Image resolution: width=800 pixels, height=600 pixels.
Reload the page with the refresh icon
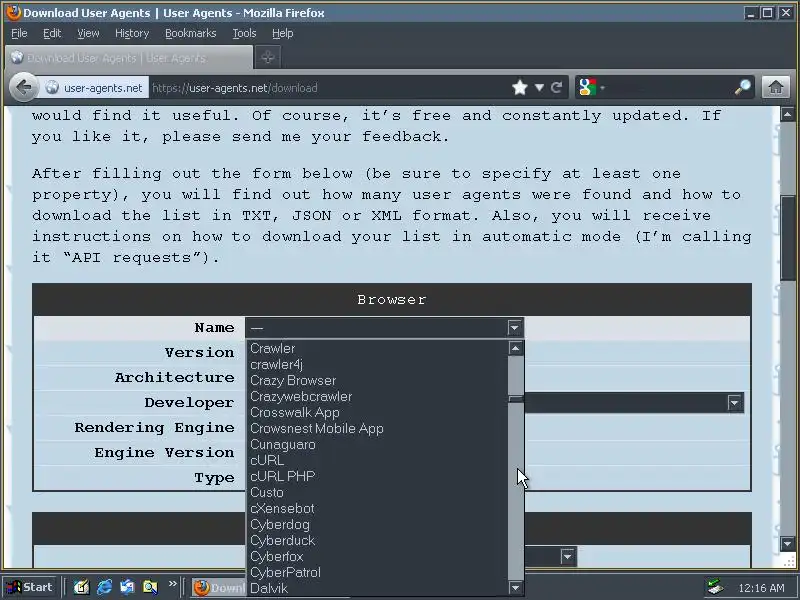[x=557, y=88]
